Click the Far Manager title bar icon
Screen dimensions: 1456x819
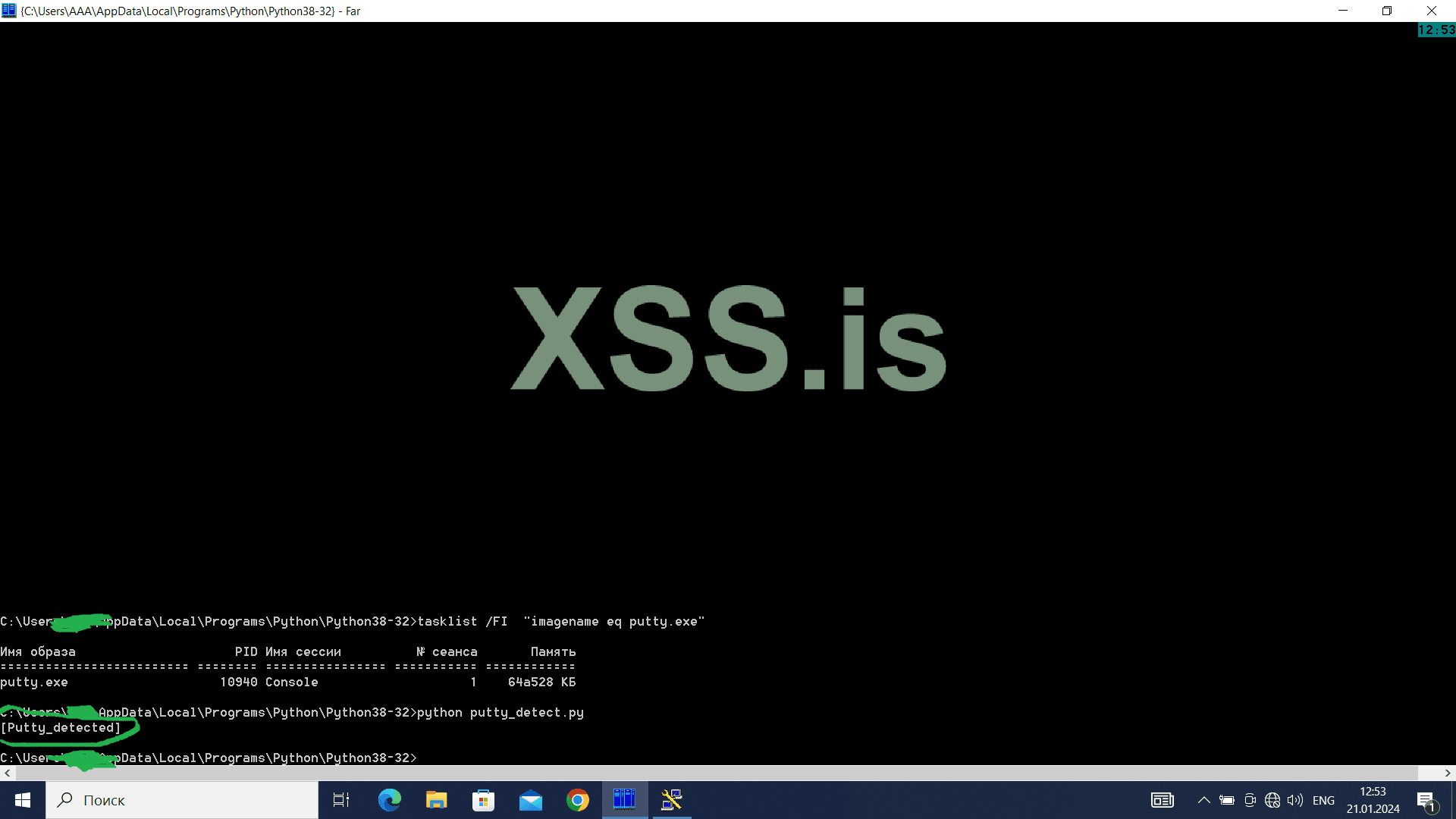tap(8, 11)
